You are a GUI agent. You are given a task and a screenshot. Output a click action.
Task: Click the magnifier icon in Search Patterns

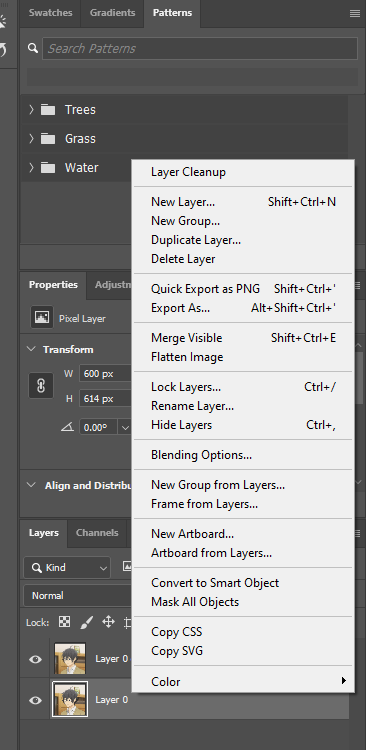[x=33, y=48]
